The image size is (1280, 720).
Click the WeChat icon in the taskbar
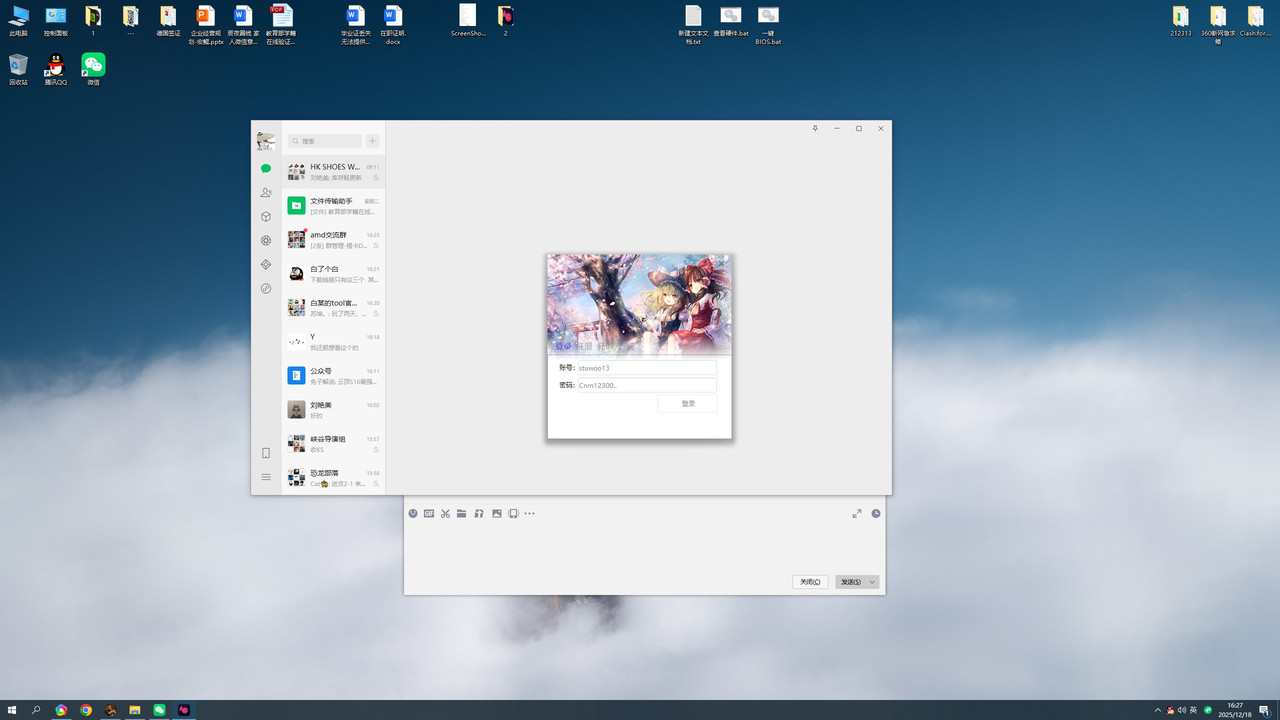(159, 710)
